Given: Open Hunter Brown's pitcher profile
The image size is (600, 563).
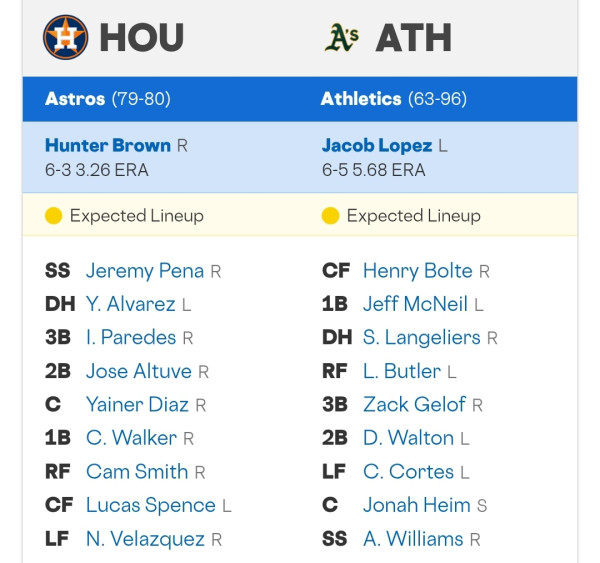Looking at the screenshot, I should 108,145.
